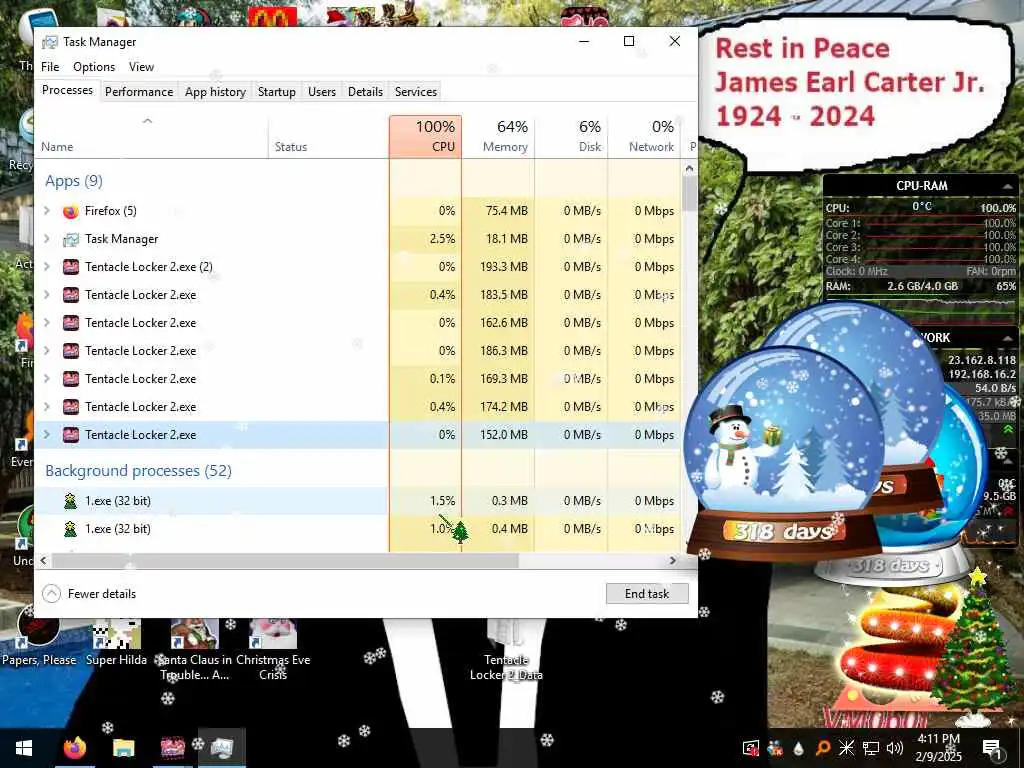This screenshot has width=1024, height=768.
Task: Switch to Tentacle Locker on the taskbar
Action: (x=172, y=748)
